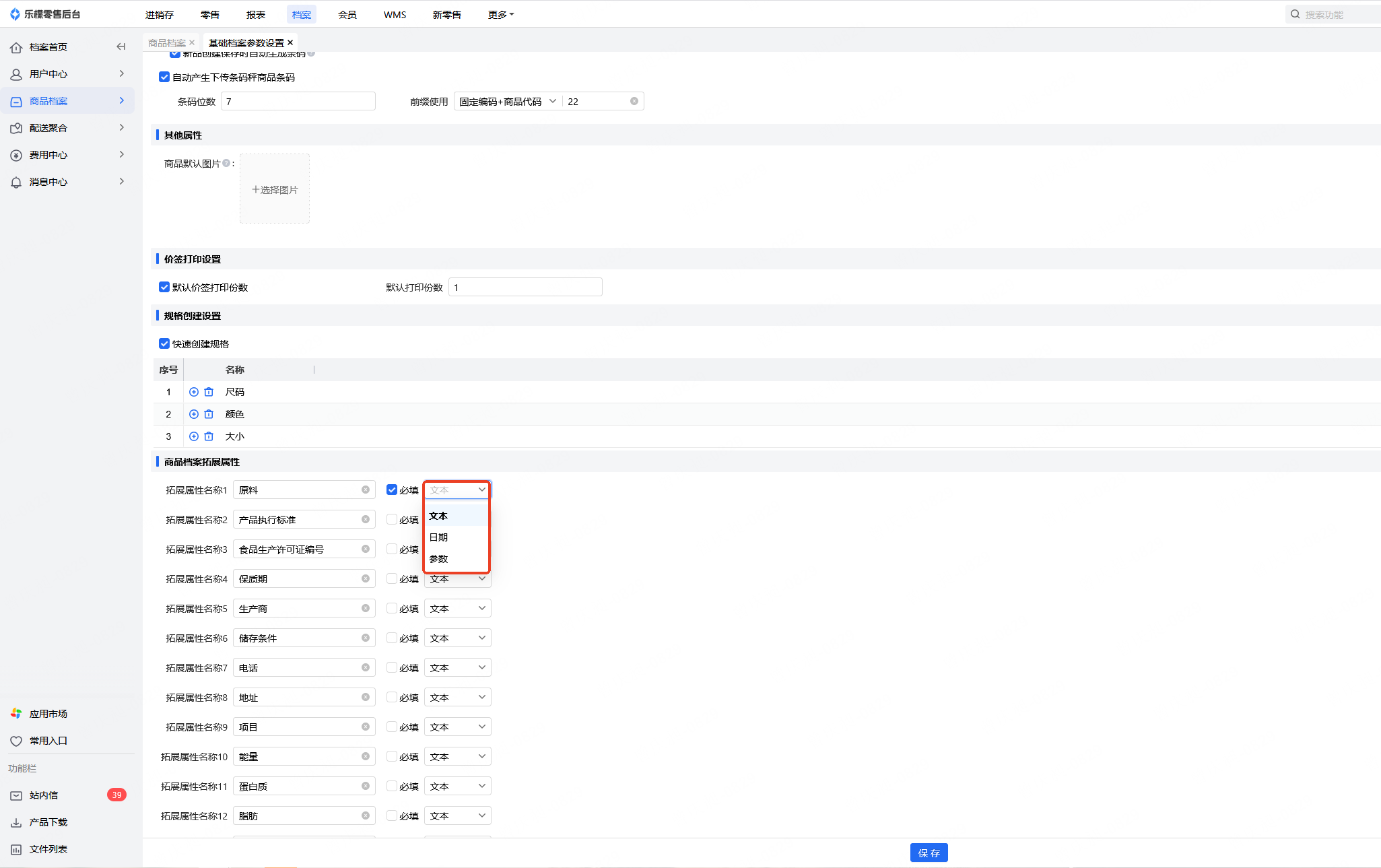
Task: Clear the prefix value 22 field
Action: [x=634, y=102]
